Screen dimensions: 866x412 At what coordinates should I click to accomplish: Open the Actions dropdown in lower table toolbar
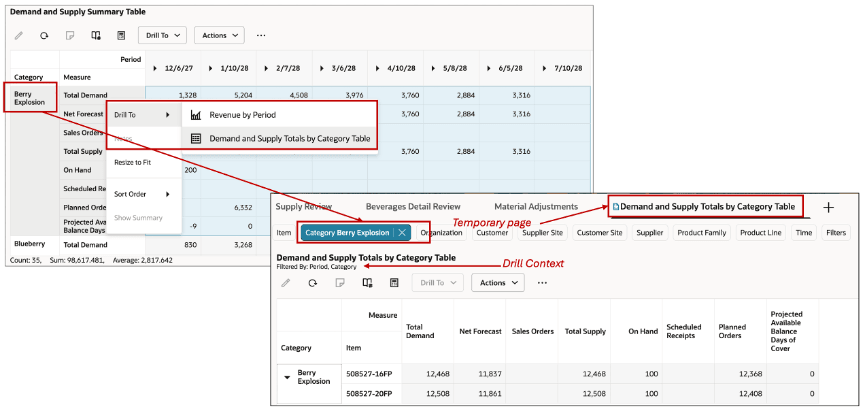498,283
